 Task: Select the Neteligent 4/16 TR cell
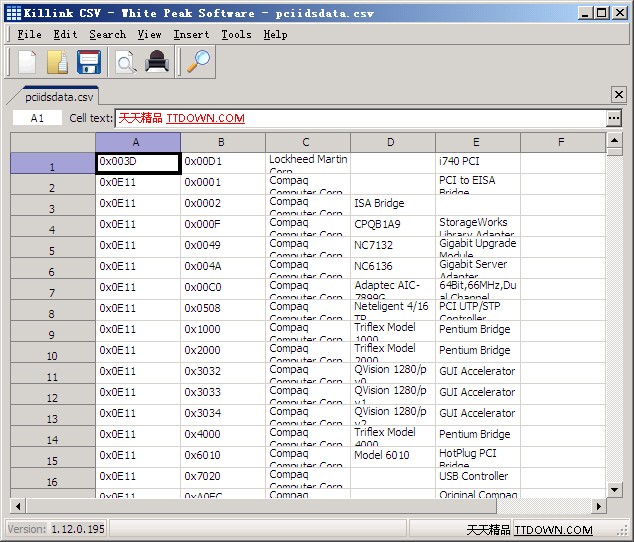pos(393,310)
